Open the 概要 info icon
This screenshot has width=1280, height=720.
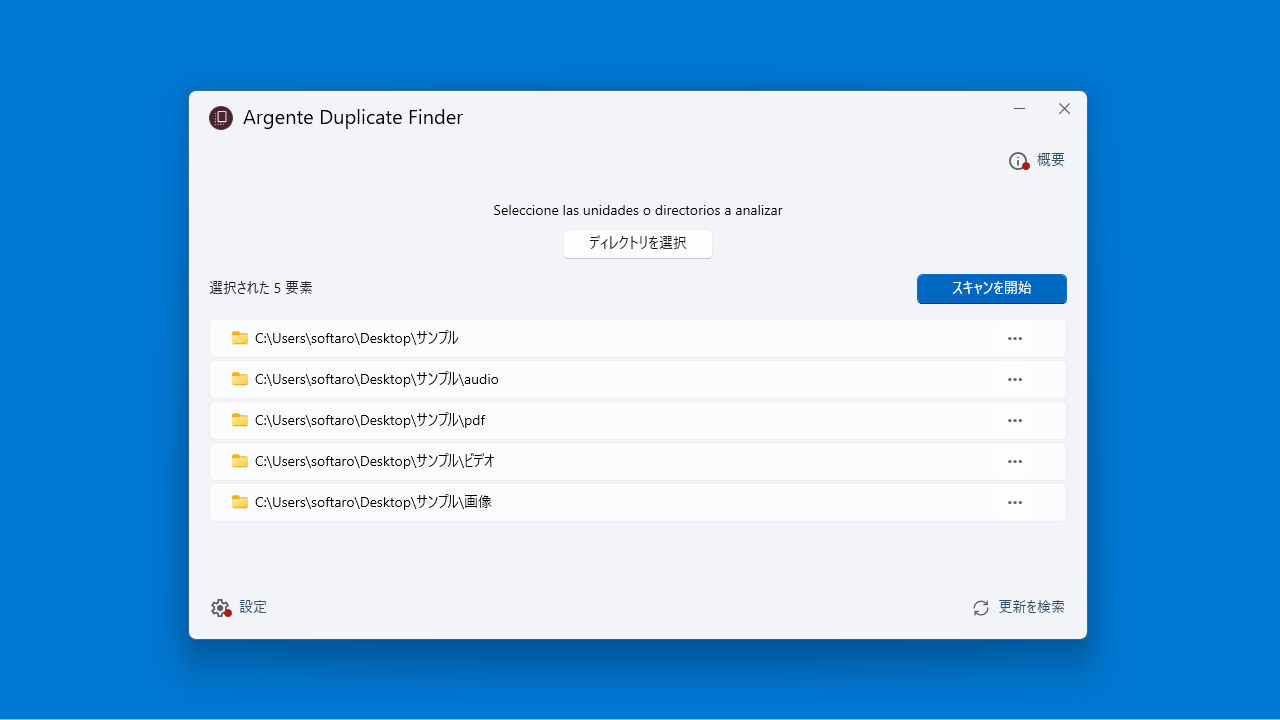[1018, 161]
